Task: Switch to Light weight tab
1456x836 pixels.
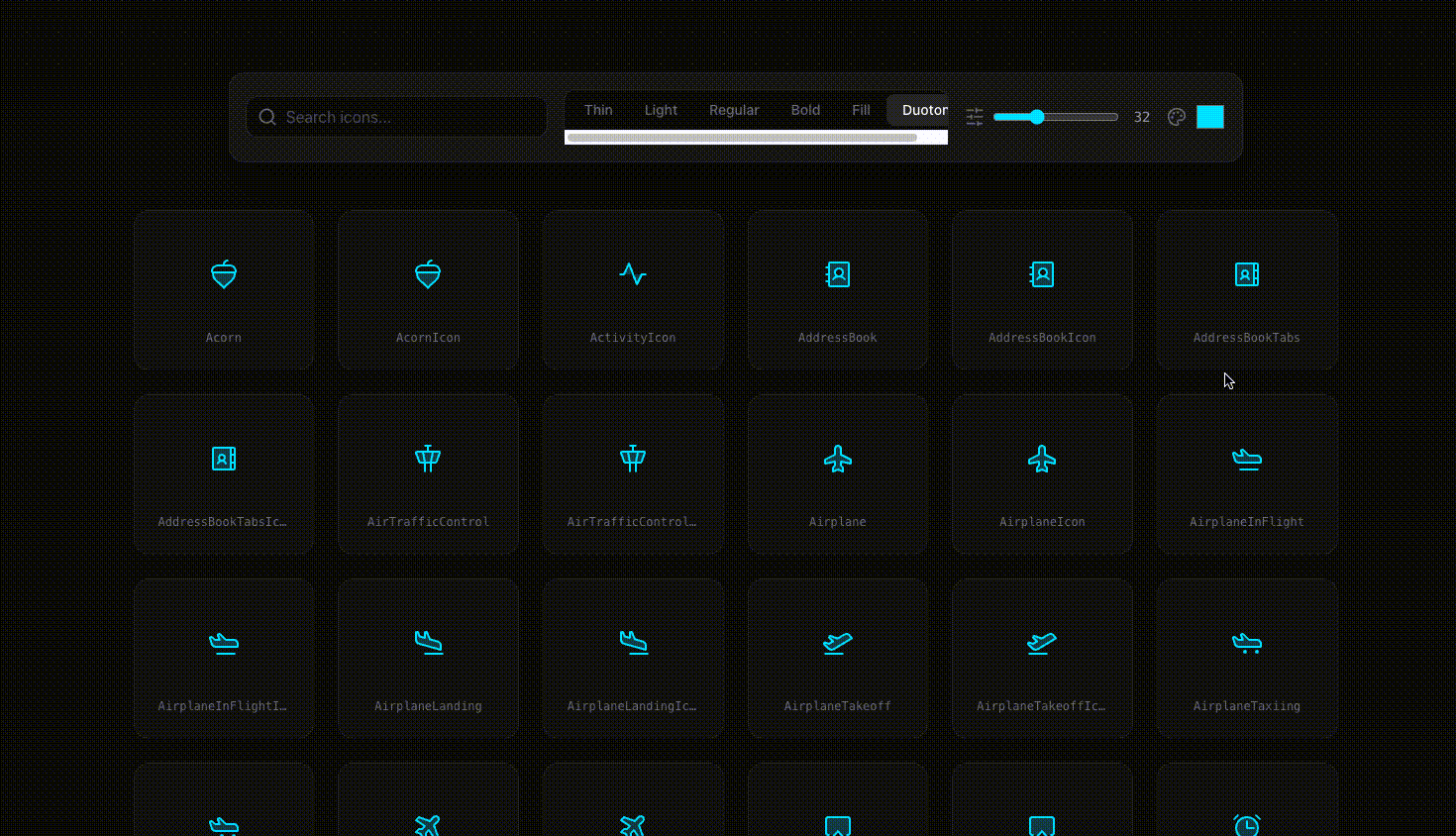Action: tap(661, 110)
